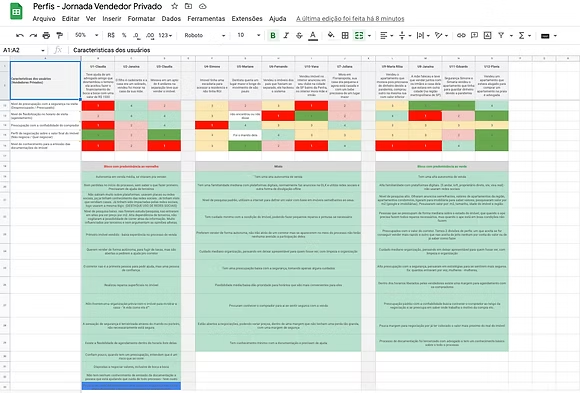Click the Redo arrow icon
Viewport: 580px width, 393px height.
coord(33,36)
